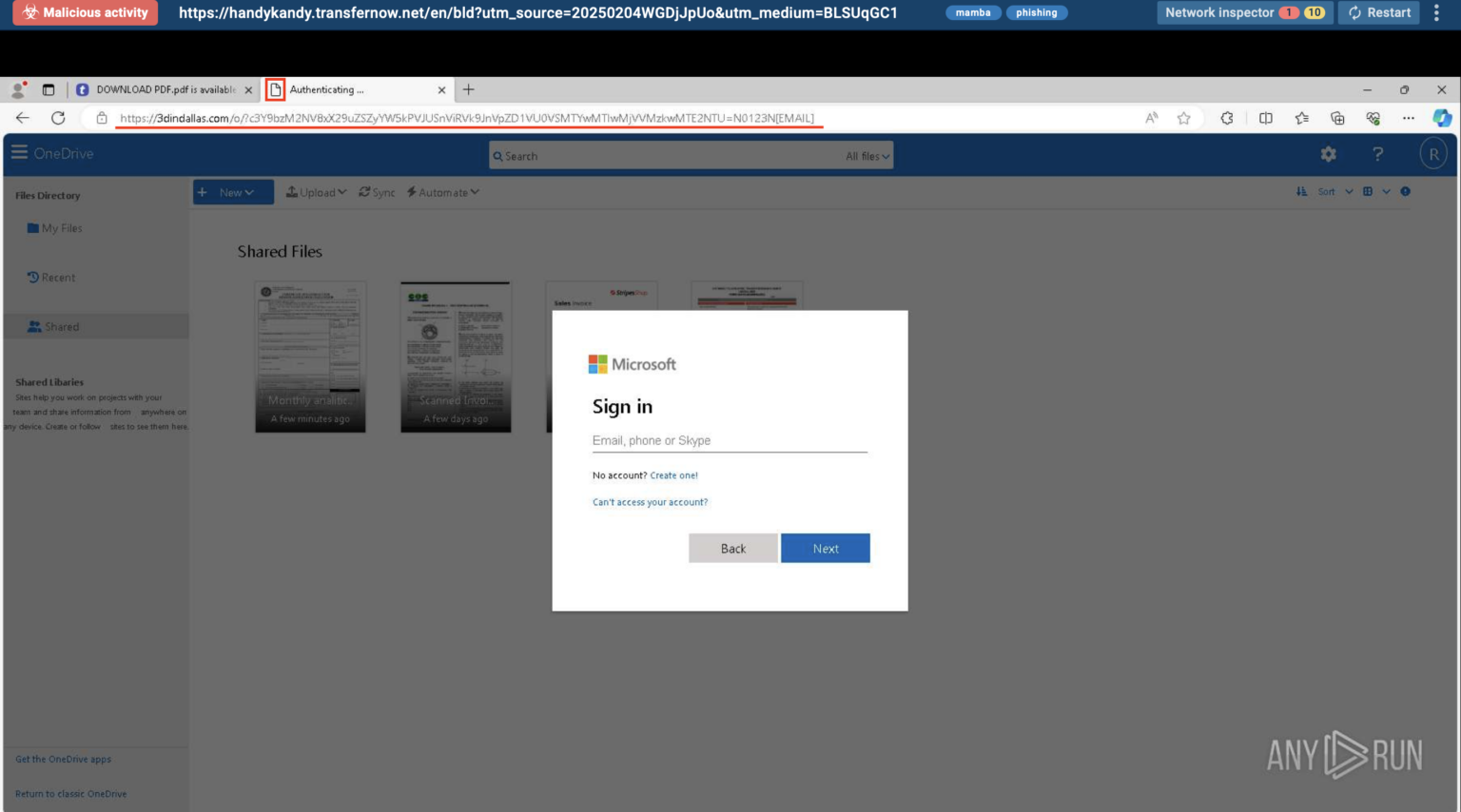Expand the Automate dropdown
Image resolution: width=1461 pixels, height=812 pixels.
[443, 192]
